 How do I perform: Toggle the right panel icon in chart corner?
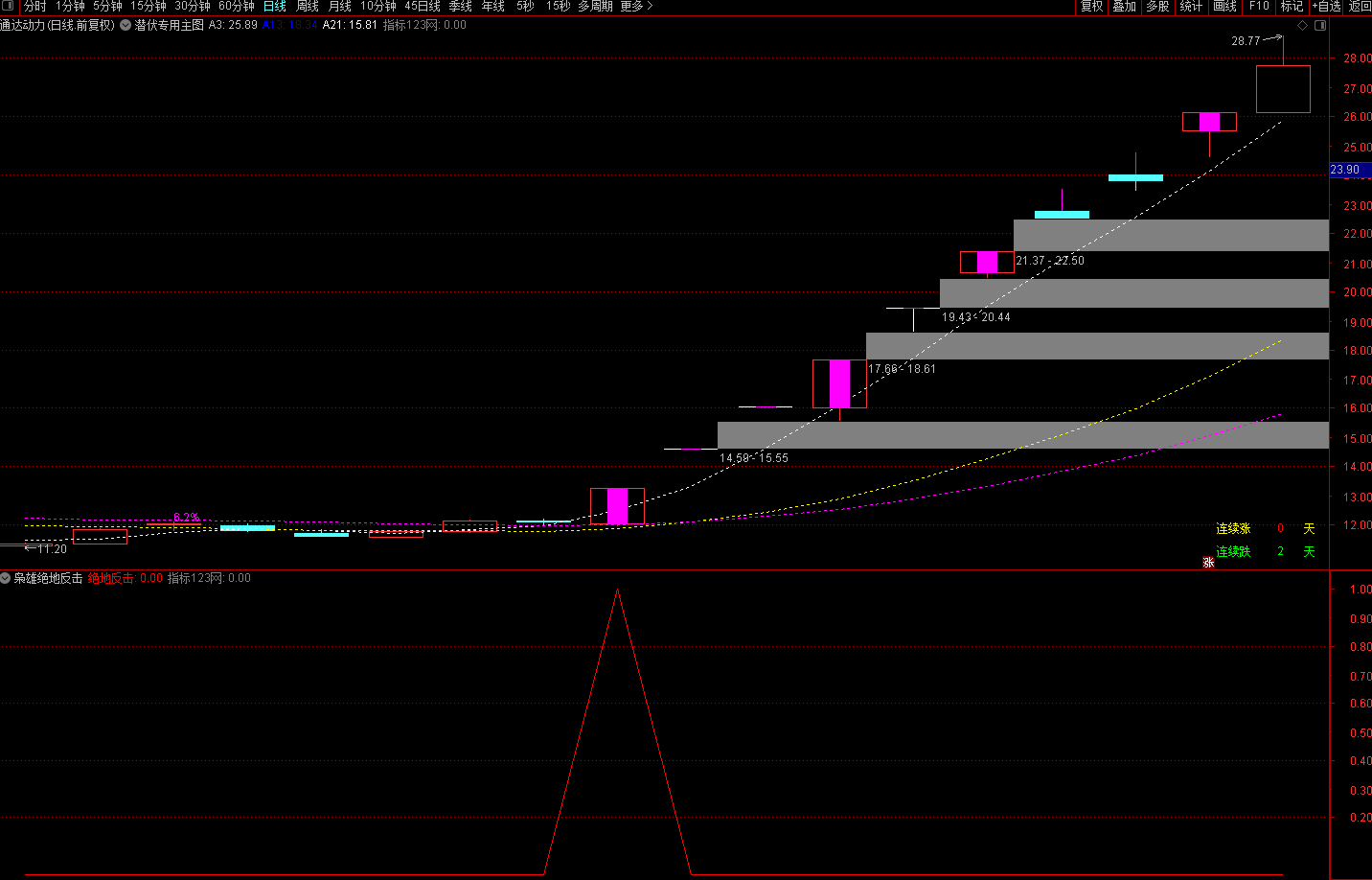[x=1320, y=26]
